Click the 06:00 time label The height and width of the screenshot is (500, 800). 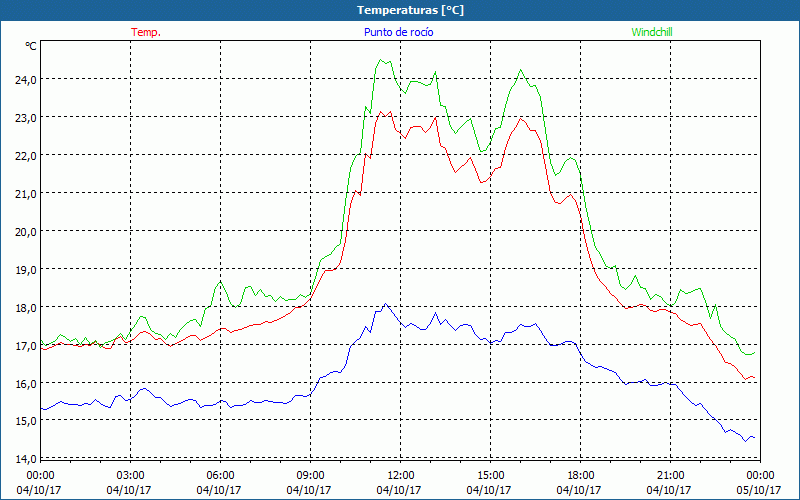coord(220,476)
